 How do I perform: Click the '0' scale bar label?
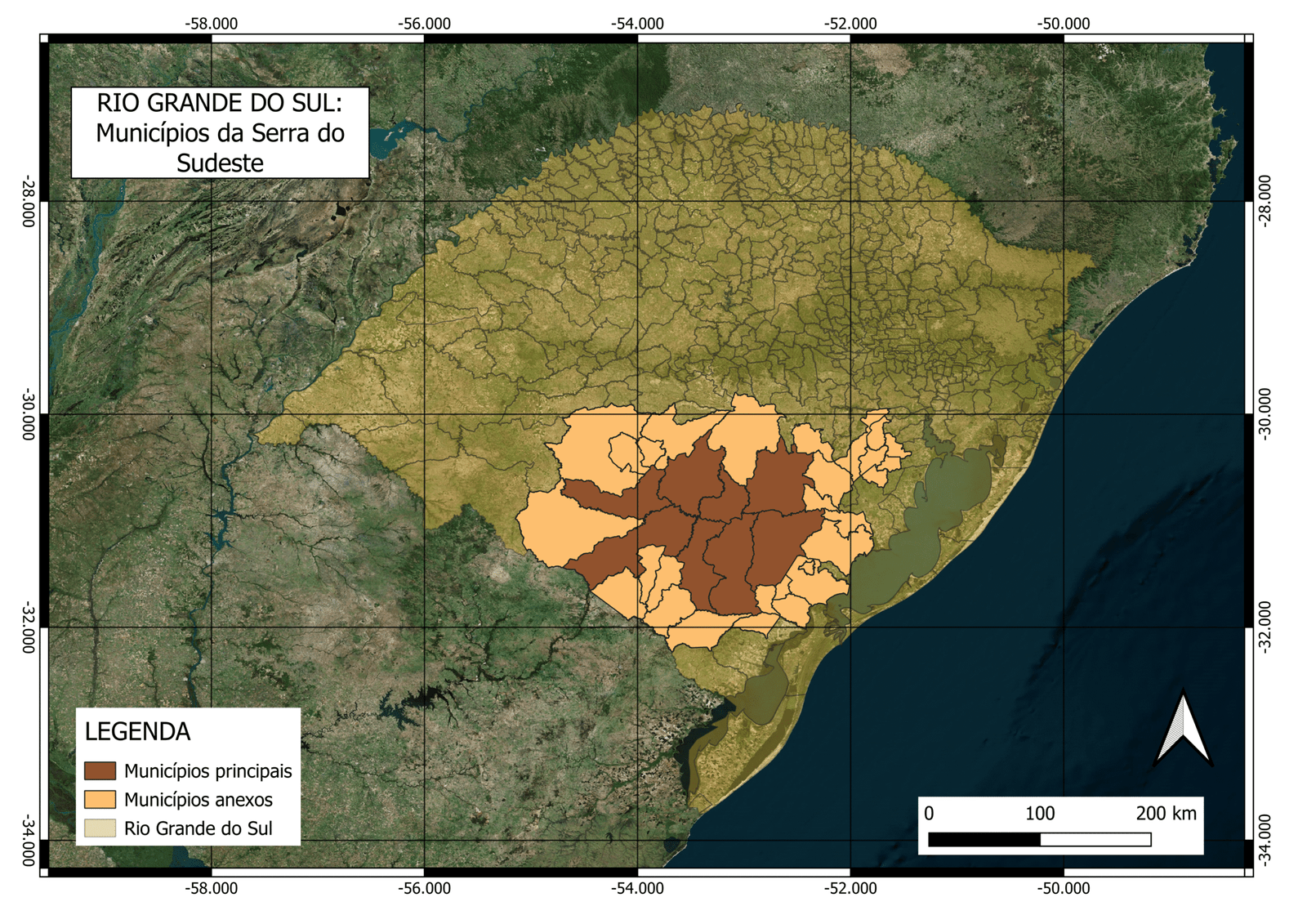[x=929, y=814]
